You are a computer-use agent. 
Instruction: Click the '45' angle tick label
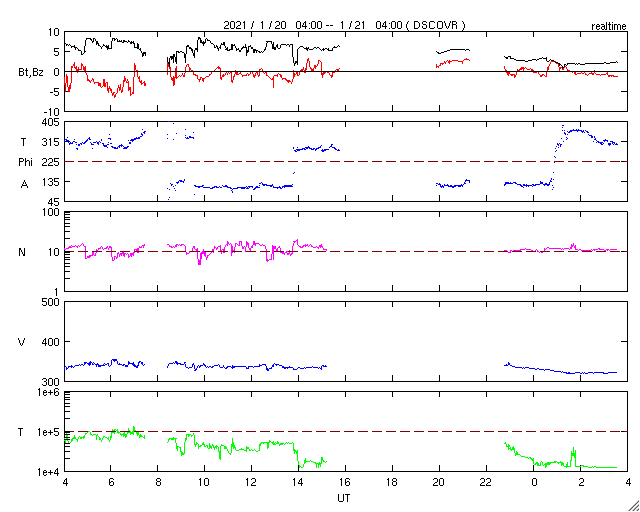tap(55, 202)
